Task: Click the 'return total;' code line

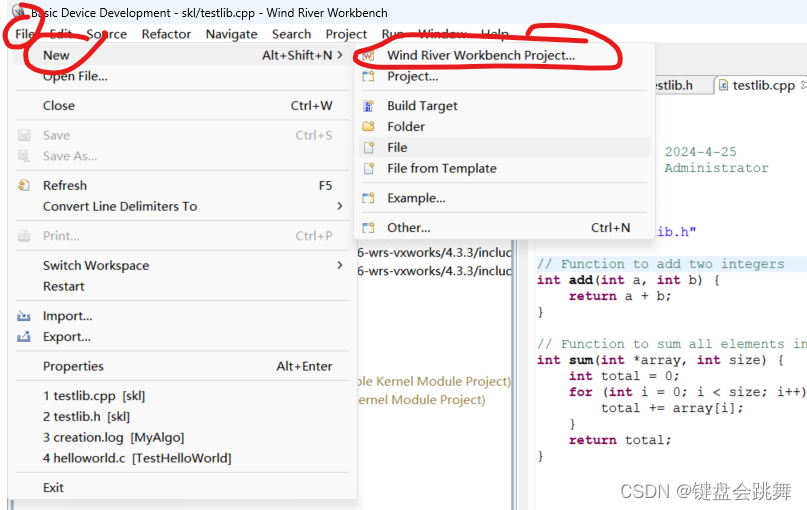Action: pos(620,440)
